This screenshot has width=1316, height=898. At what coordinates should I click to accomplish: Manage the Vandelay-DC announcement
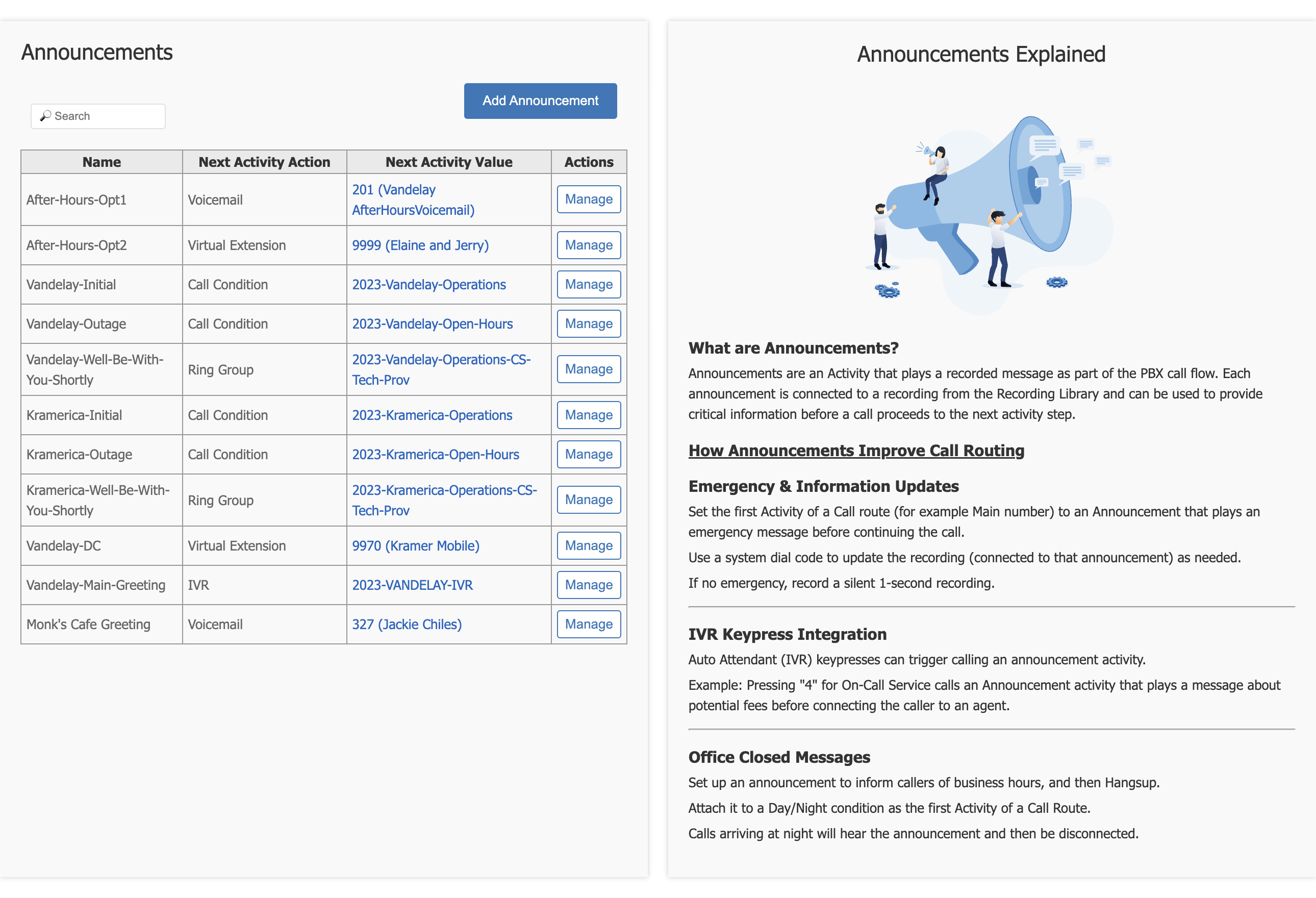point(588,545)
